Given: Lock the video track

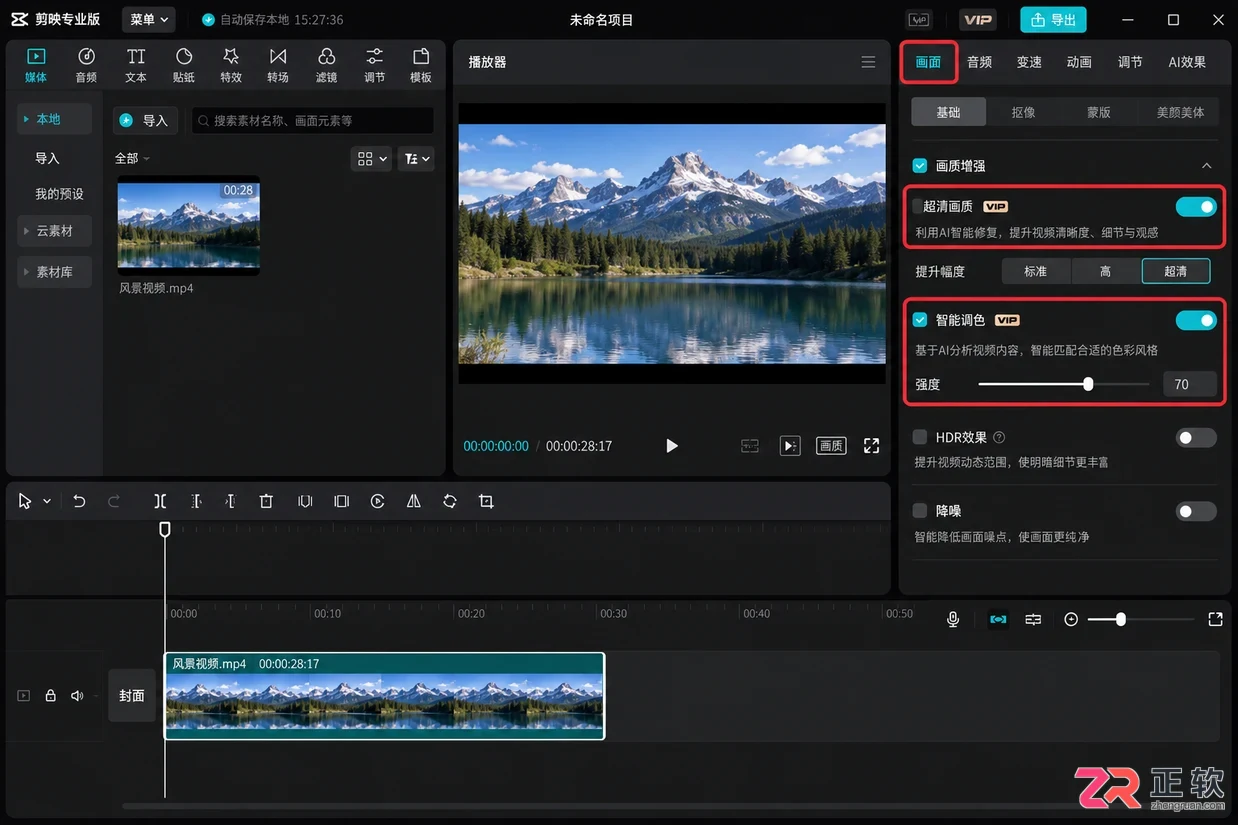Looking at the screenshot, I should click(50, 695).
